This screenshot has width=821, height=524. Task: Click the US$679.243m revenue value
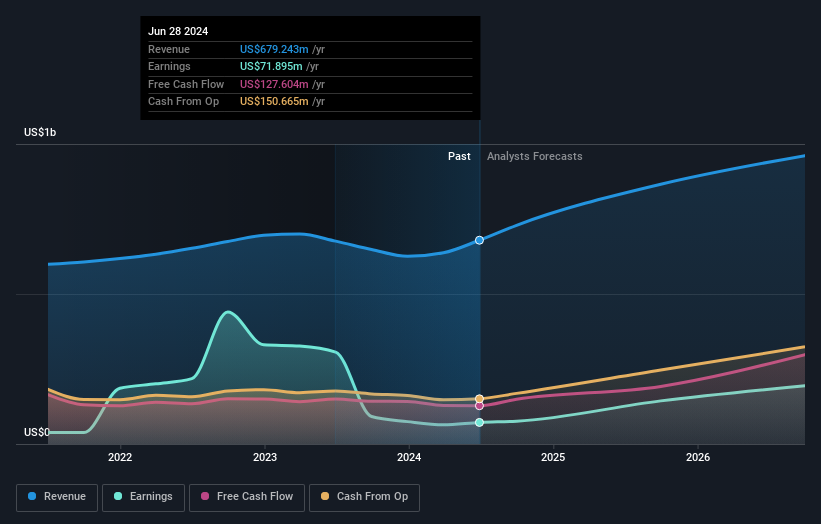point(274,49)
